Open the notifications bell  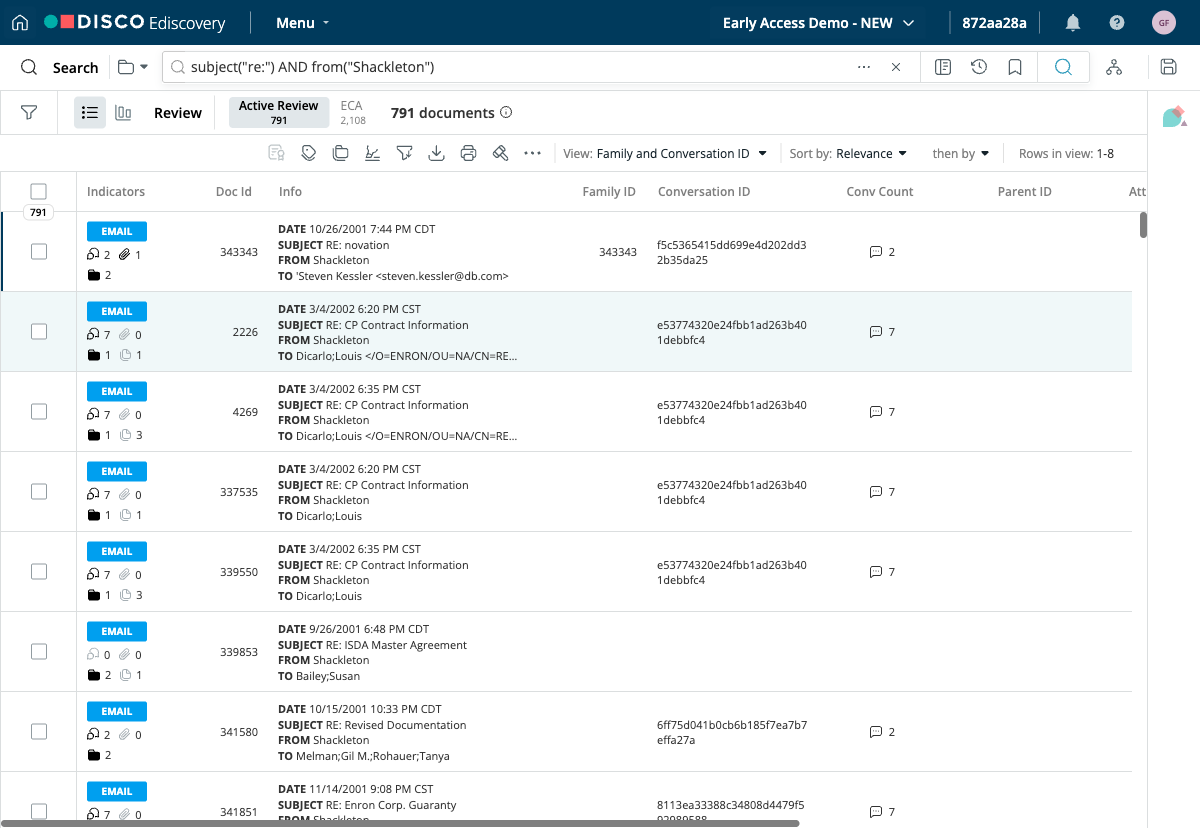[x=1073, y=22]
